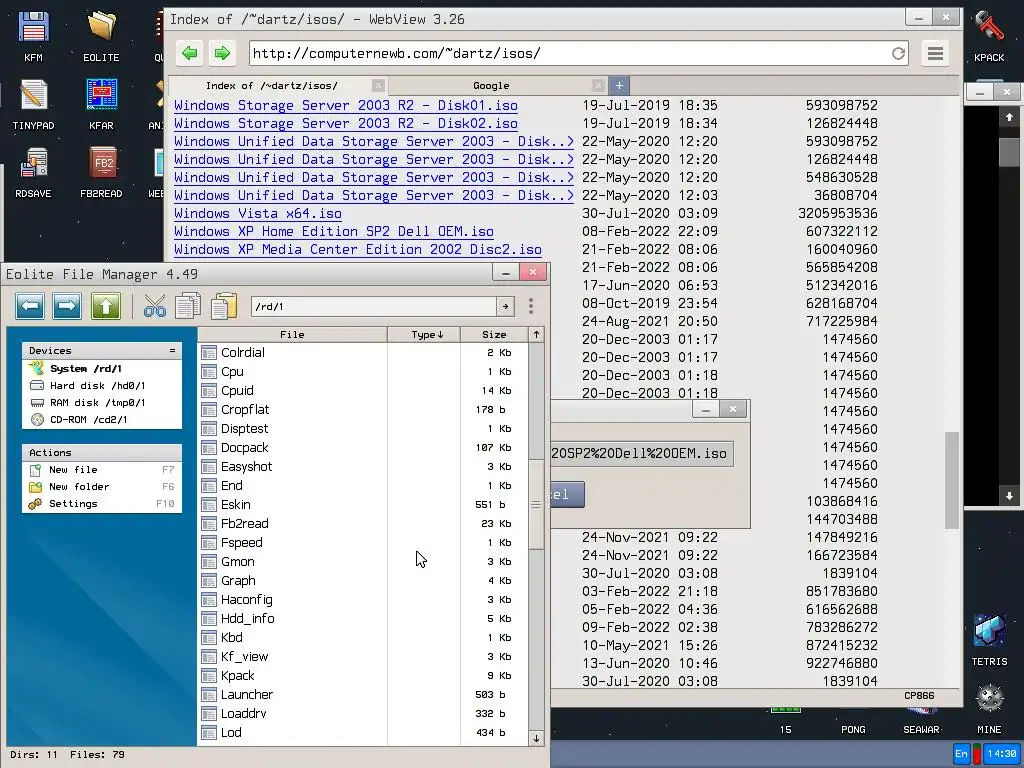Screen dimensions: 1024x768
Task: Select the Colrdial file
Action: [x=362, y=353]
